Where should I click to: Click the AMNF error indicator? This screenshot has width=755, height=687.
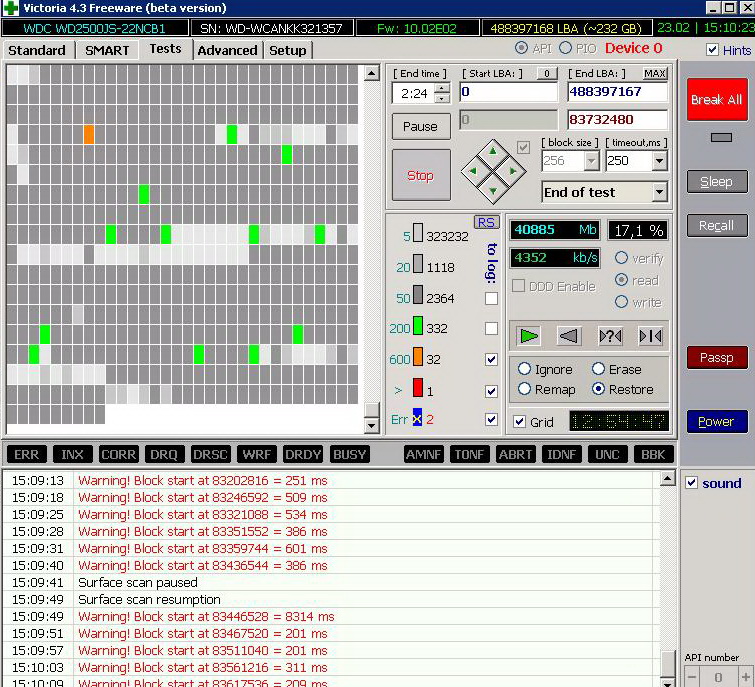pos(423,454)
